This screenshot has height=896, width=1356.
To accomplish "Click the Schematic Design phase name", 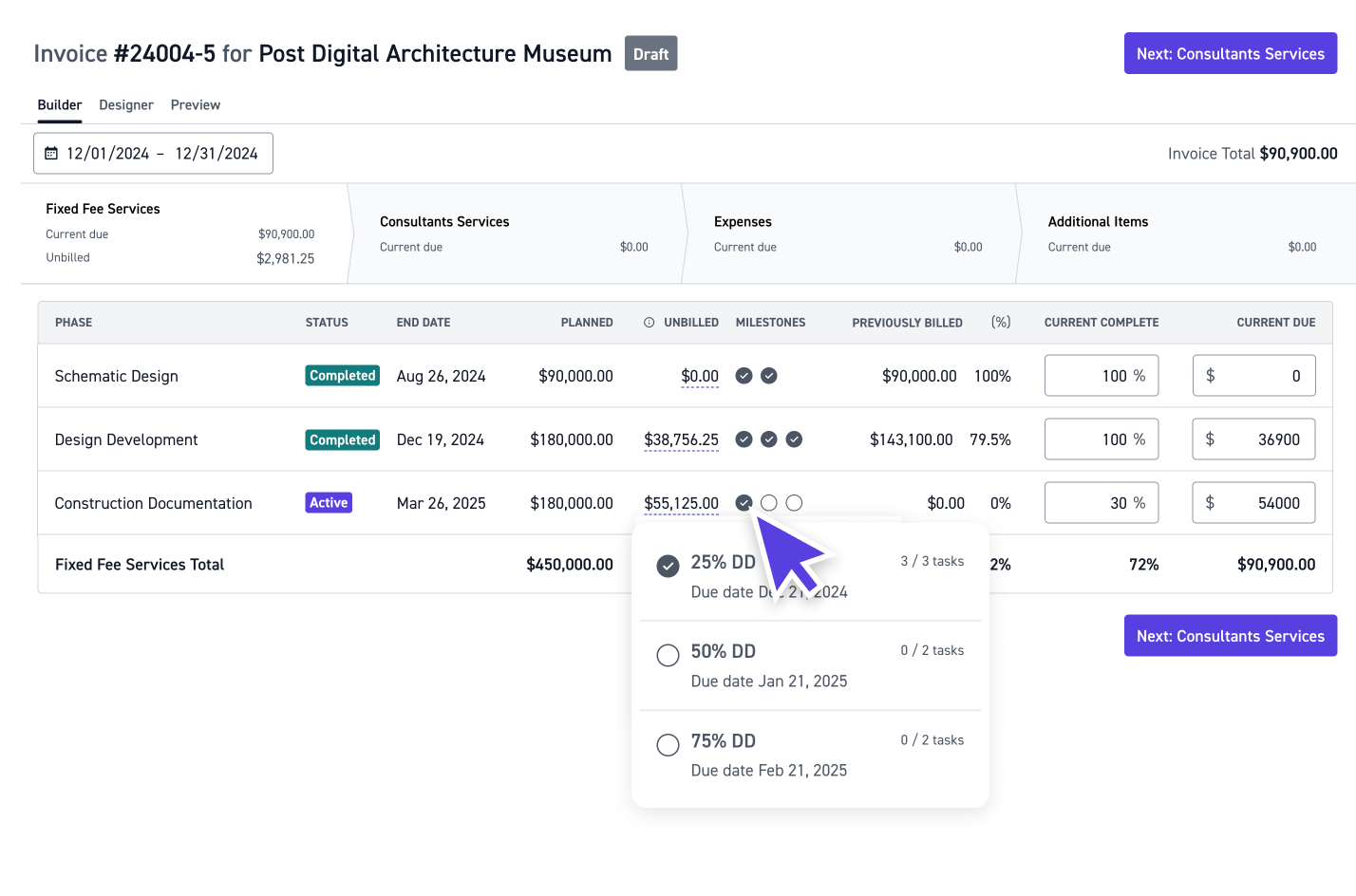I will tap(117, 376).
